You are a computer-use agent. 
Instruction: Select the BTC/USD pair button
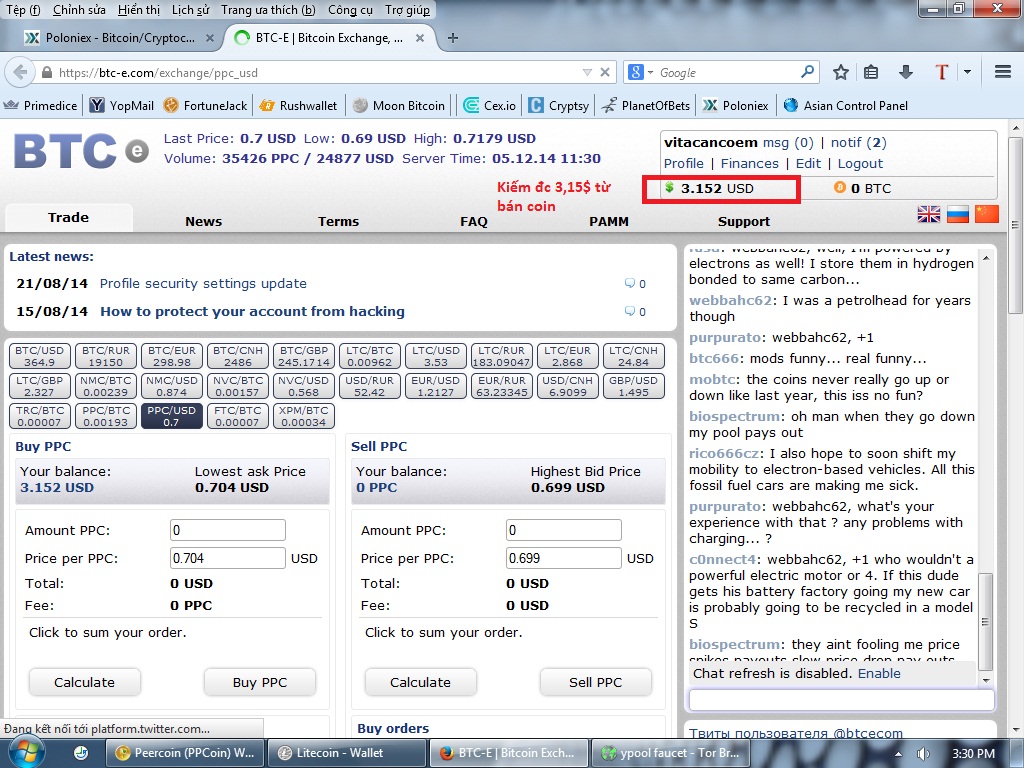point(40,356)
